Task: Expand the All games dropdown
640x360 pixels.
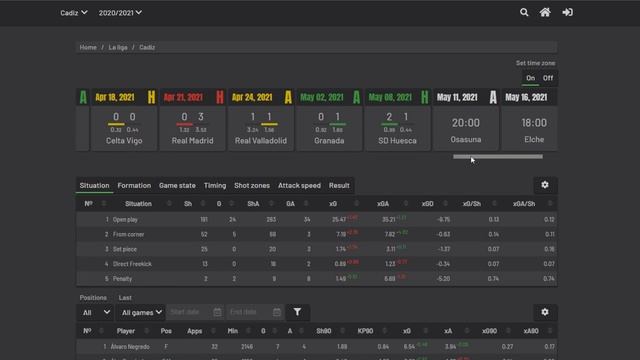Action: pyautogui.click(x=141, y=313)
